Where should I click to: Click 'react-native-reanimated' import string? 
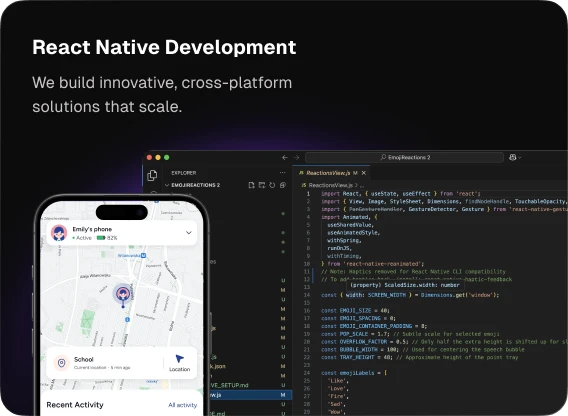pos(383,263)
